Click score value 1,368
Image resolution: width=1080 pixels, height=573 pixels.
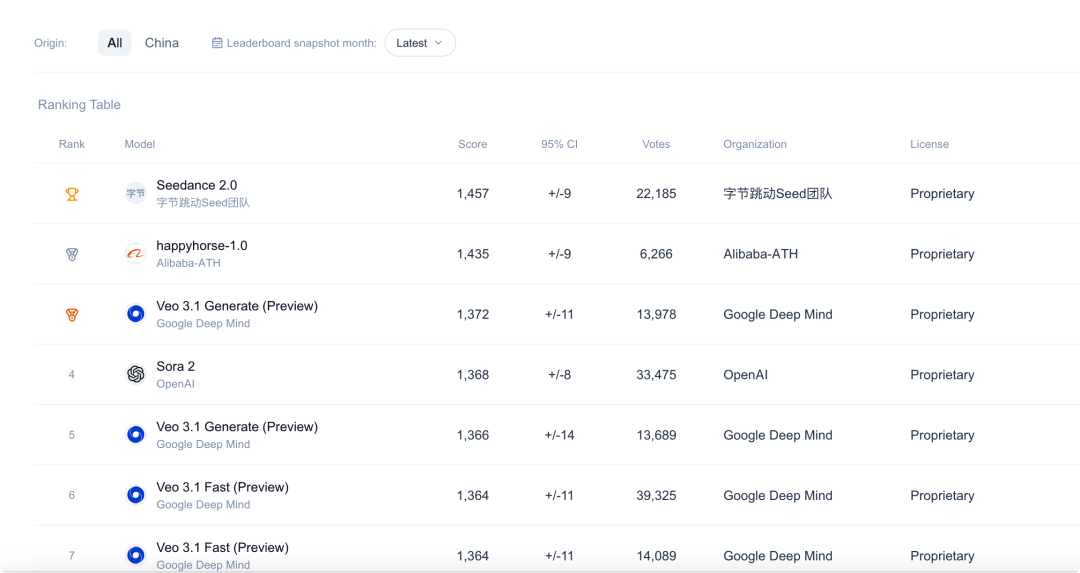(472, 375)
